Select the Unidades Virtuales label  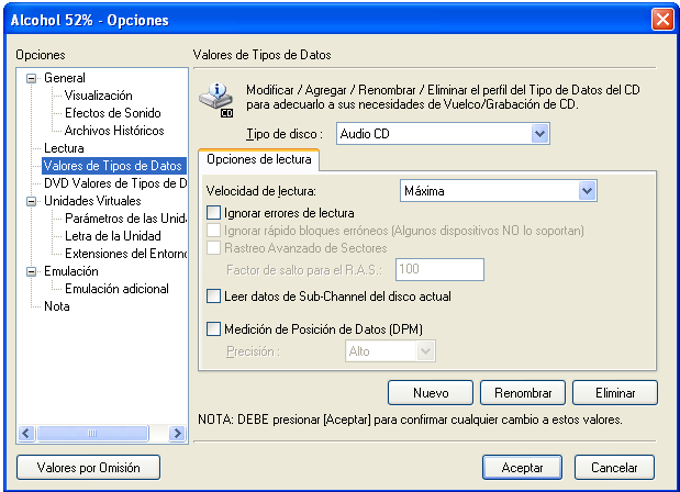click(92, 201)
